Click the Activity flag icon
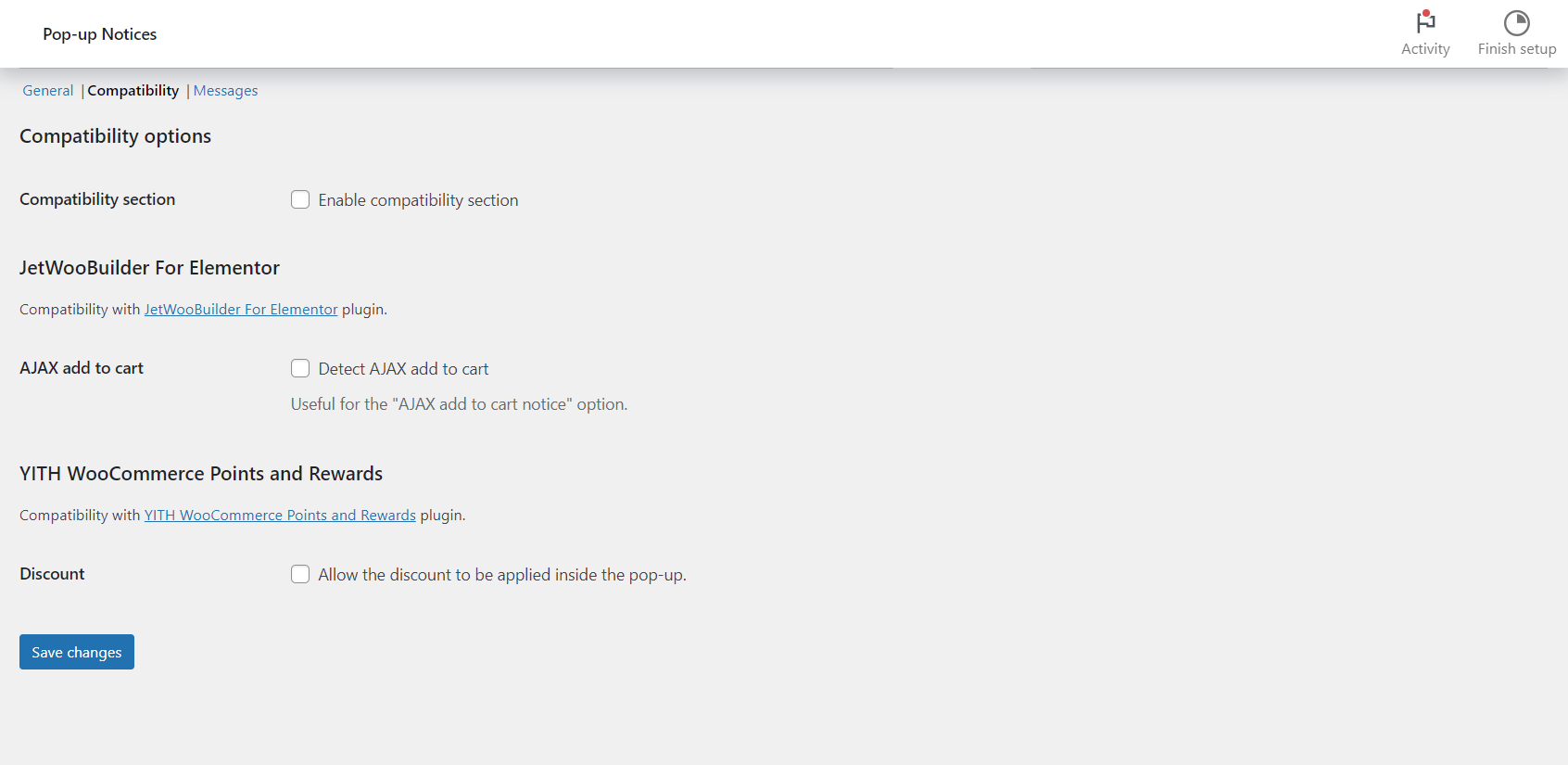Viewport: 1568px width, 765px height. coord(1425,23)
